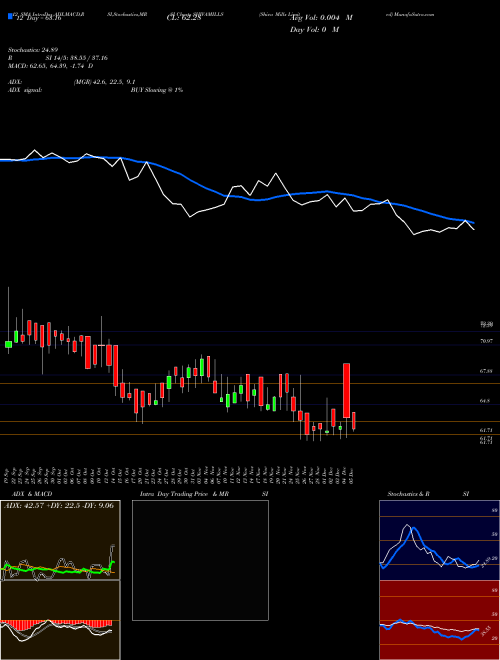Screen dimensions: 500x660
Task: Click the 'CL: 62.28' closing price text
Action: (184, 18)
